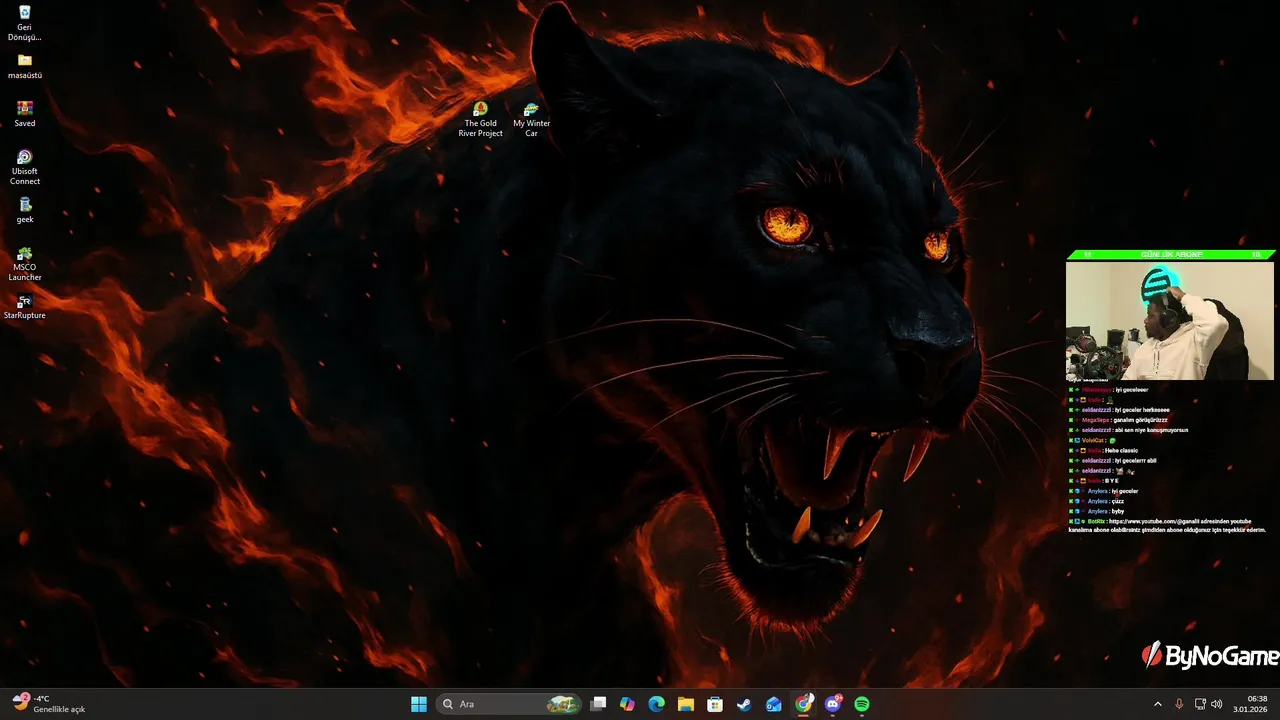Image resolution: width=1280 pixels, height=720 pixels.
Task: Select the My Winter Car shortcut
Action: coord(531,119)
